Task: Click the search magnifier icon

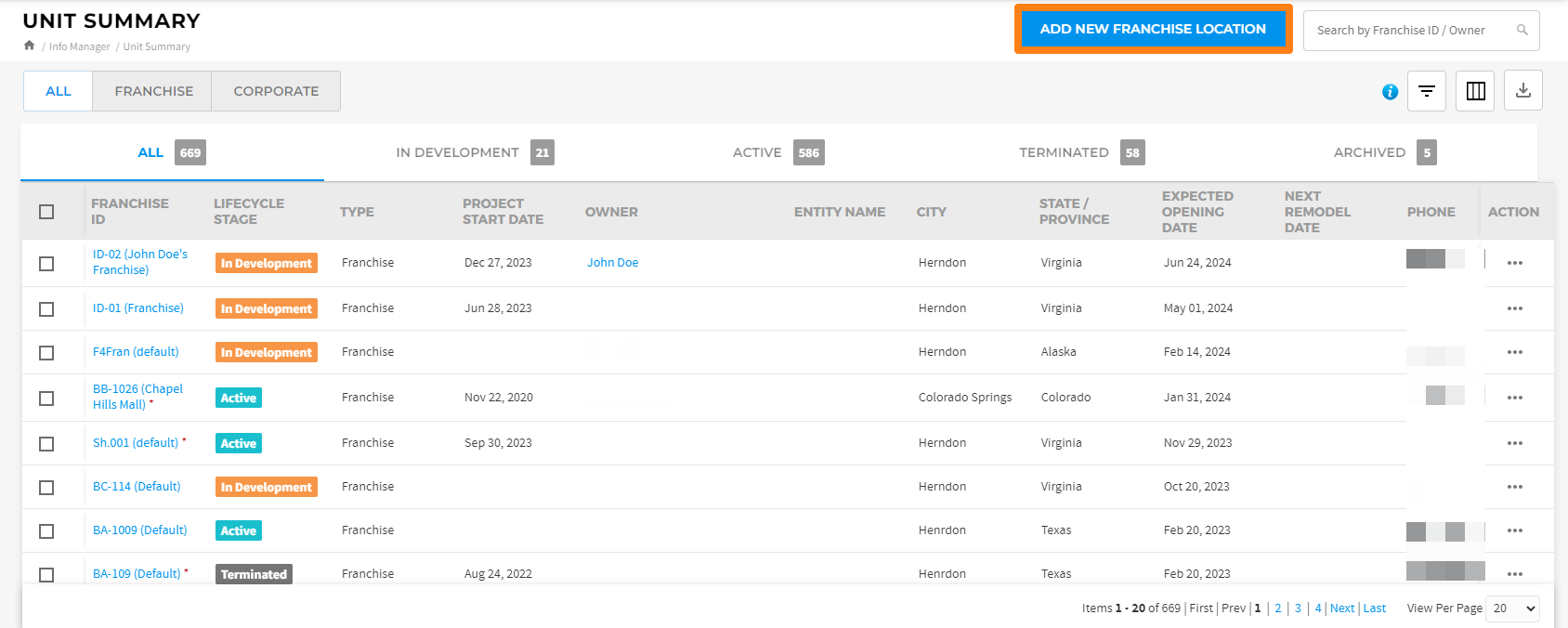Action: coord(1522,30)
